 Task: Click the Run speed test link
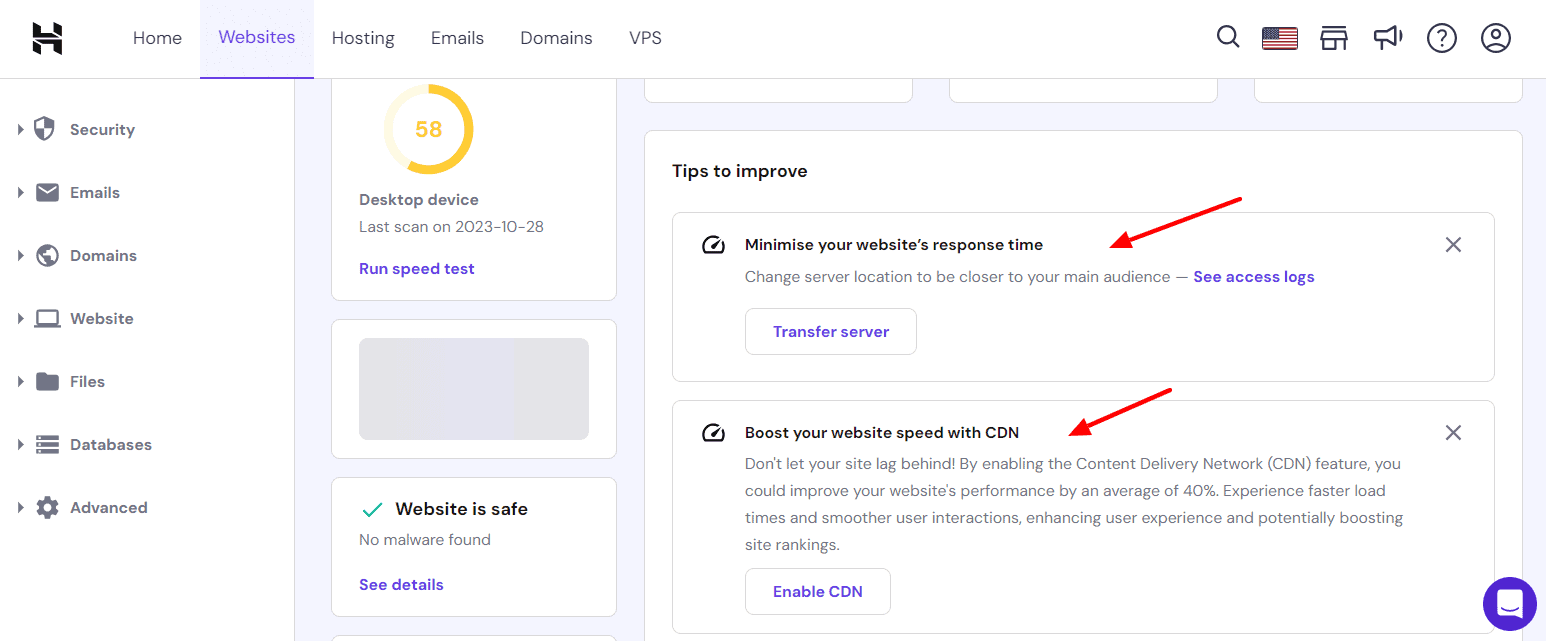(x=416, y=269)
